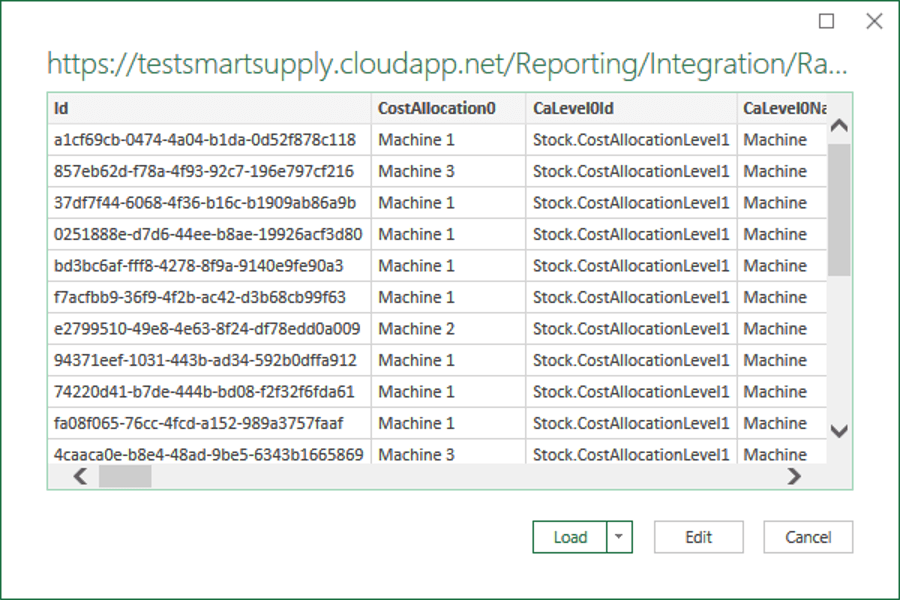900x600 pixels.
Task: Click the vertical scrollbar thumb
Action: 839,210
